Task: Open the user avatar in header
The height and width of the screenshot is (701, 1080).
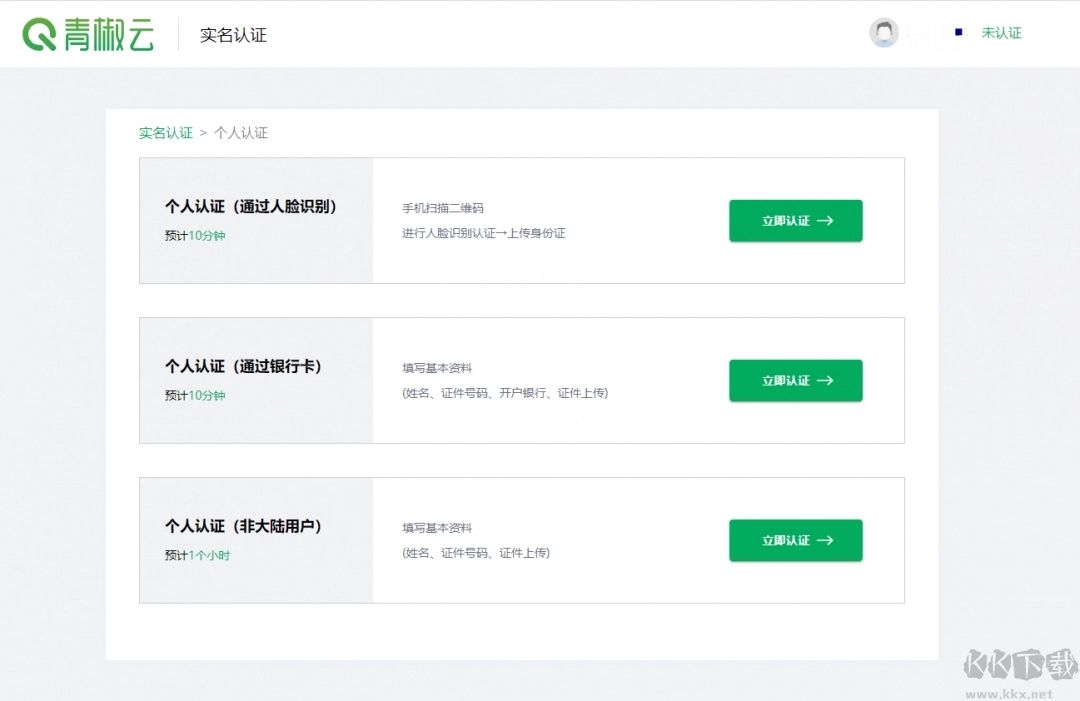Action: (883, 33)
